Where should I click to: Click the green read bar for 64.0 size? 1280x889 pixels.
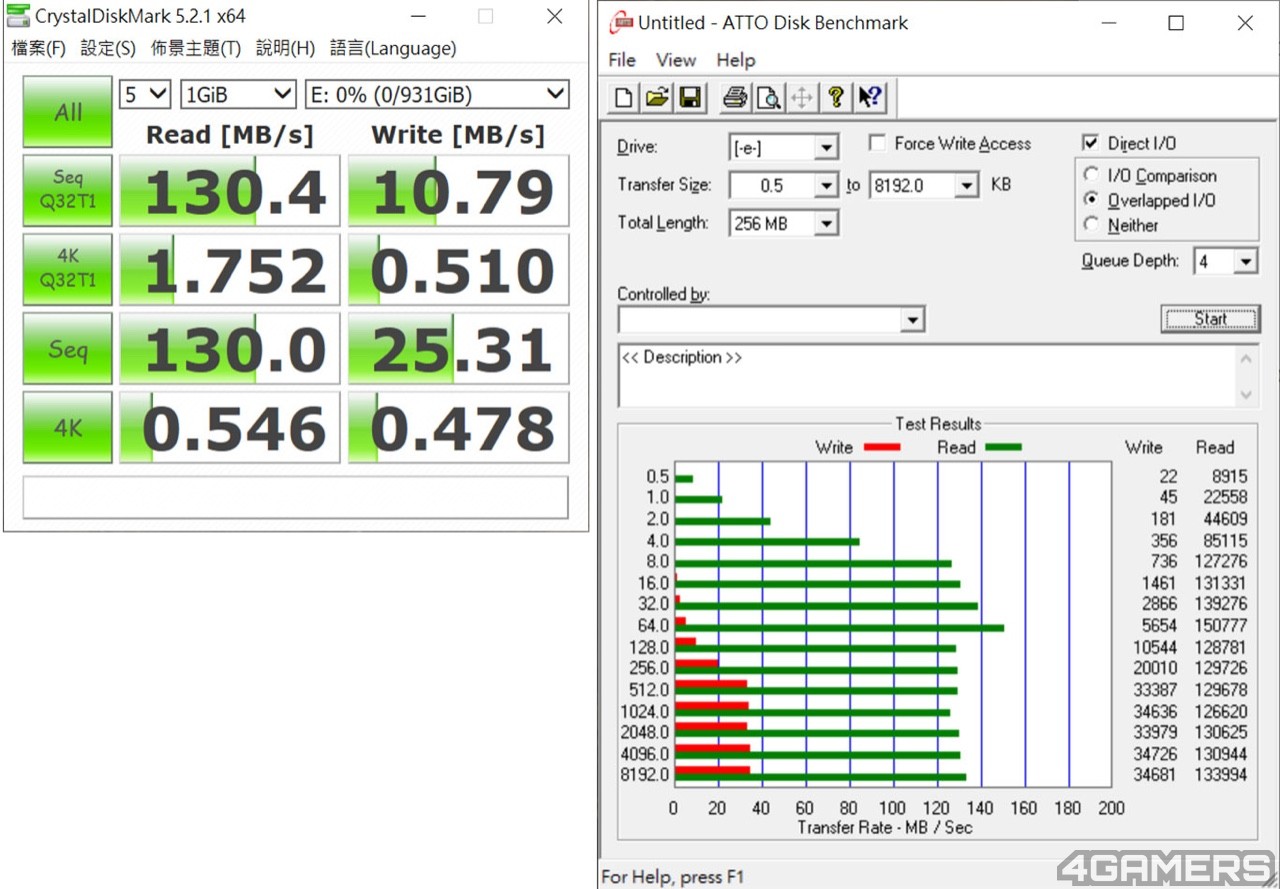click(839, 628)
